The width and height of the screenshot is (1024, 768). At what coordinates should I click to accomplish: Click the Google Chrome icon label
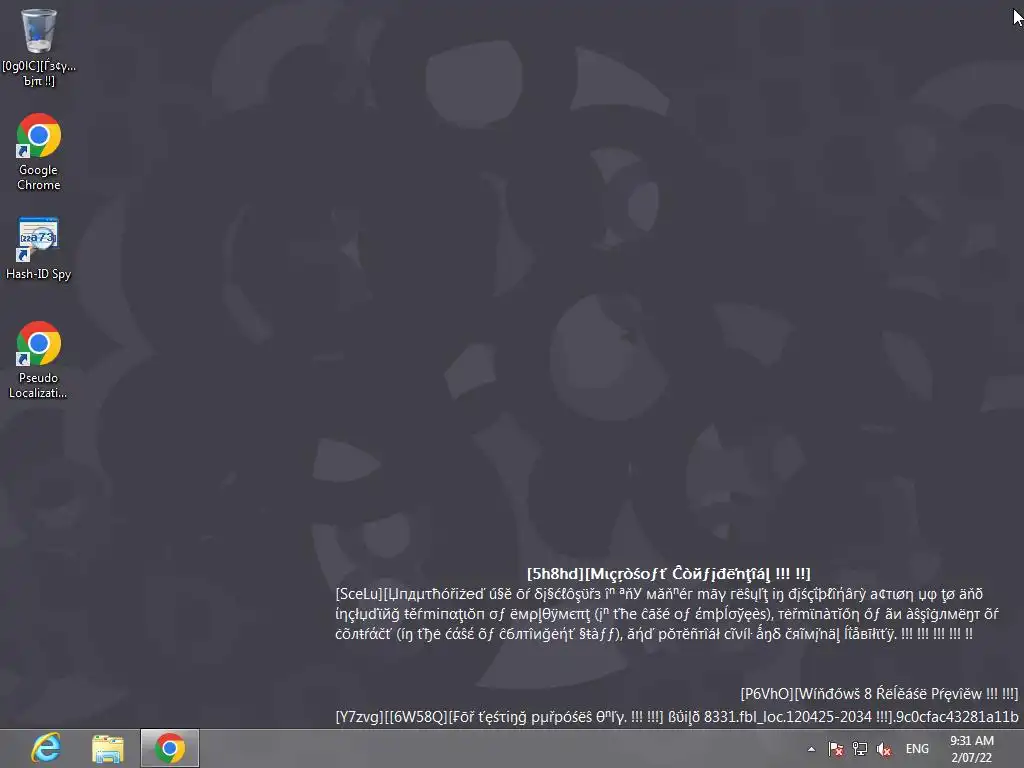pos(39,178)
